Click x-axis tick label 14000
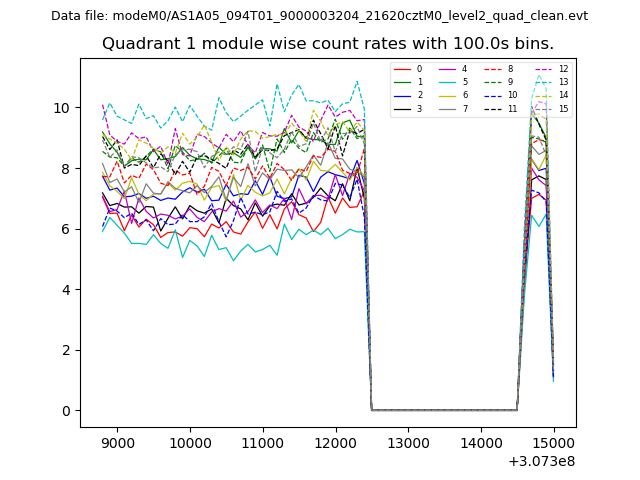 coord(480,443)
